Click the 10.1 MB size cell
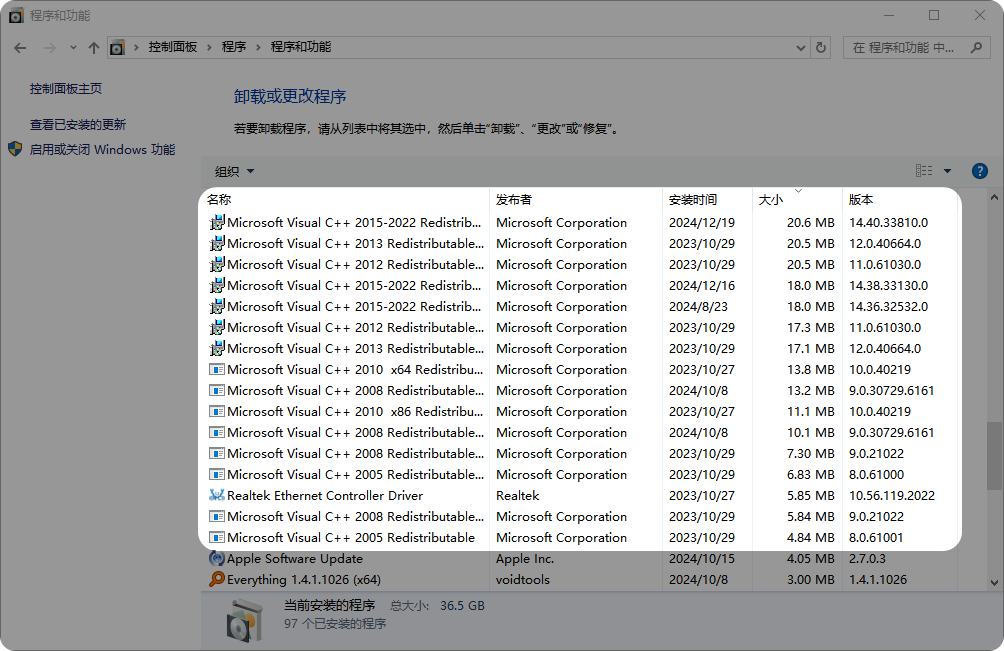This screenshot has width=1004, height=651. (x=811, y=433)
